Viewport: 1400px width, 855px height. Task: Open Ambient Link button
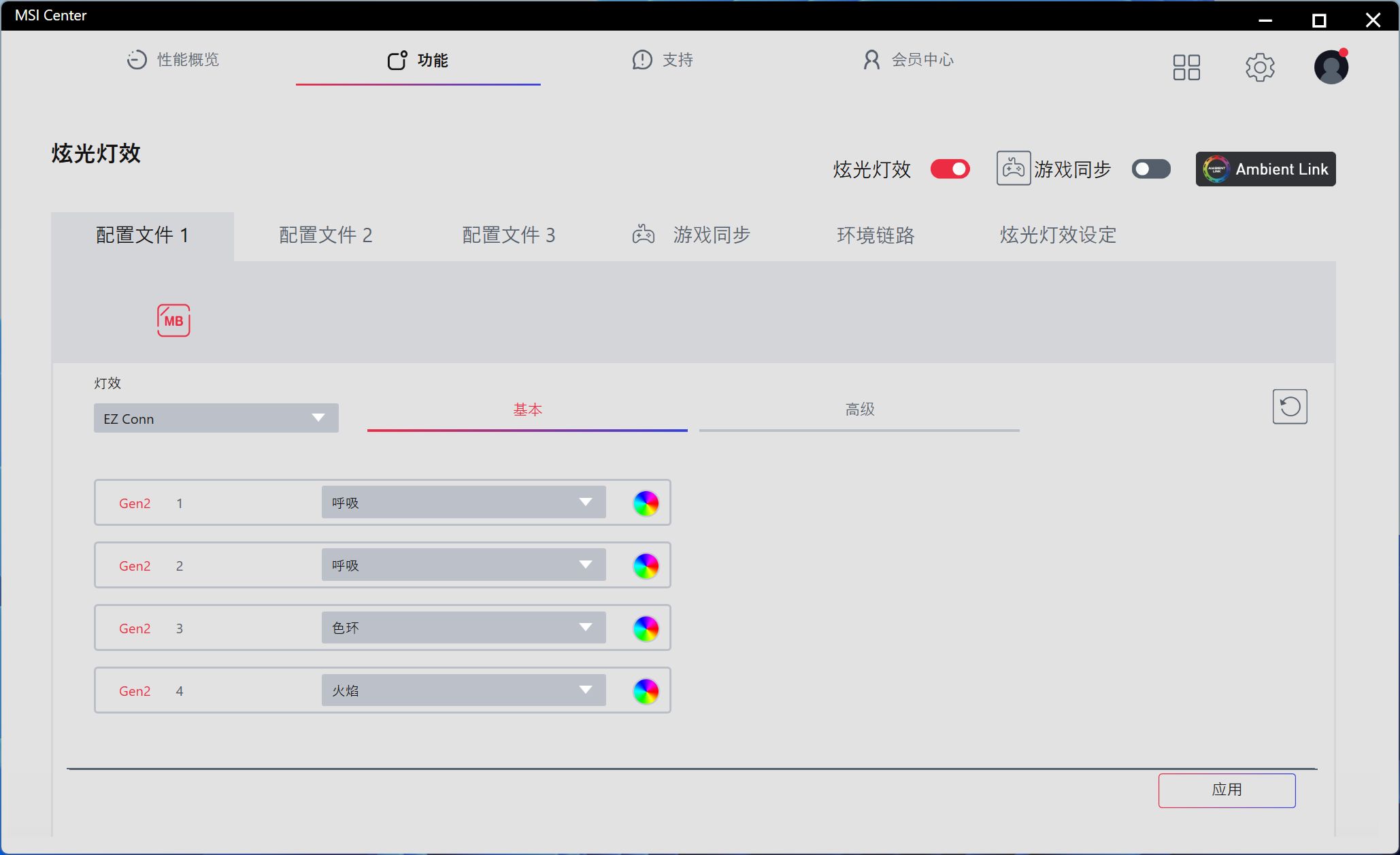(x=1265, y=169)
